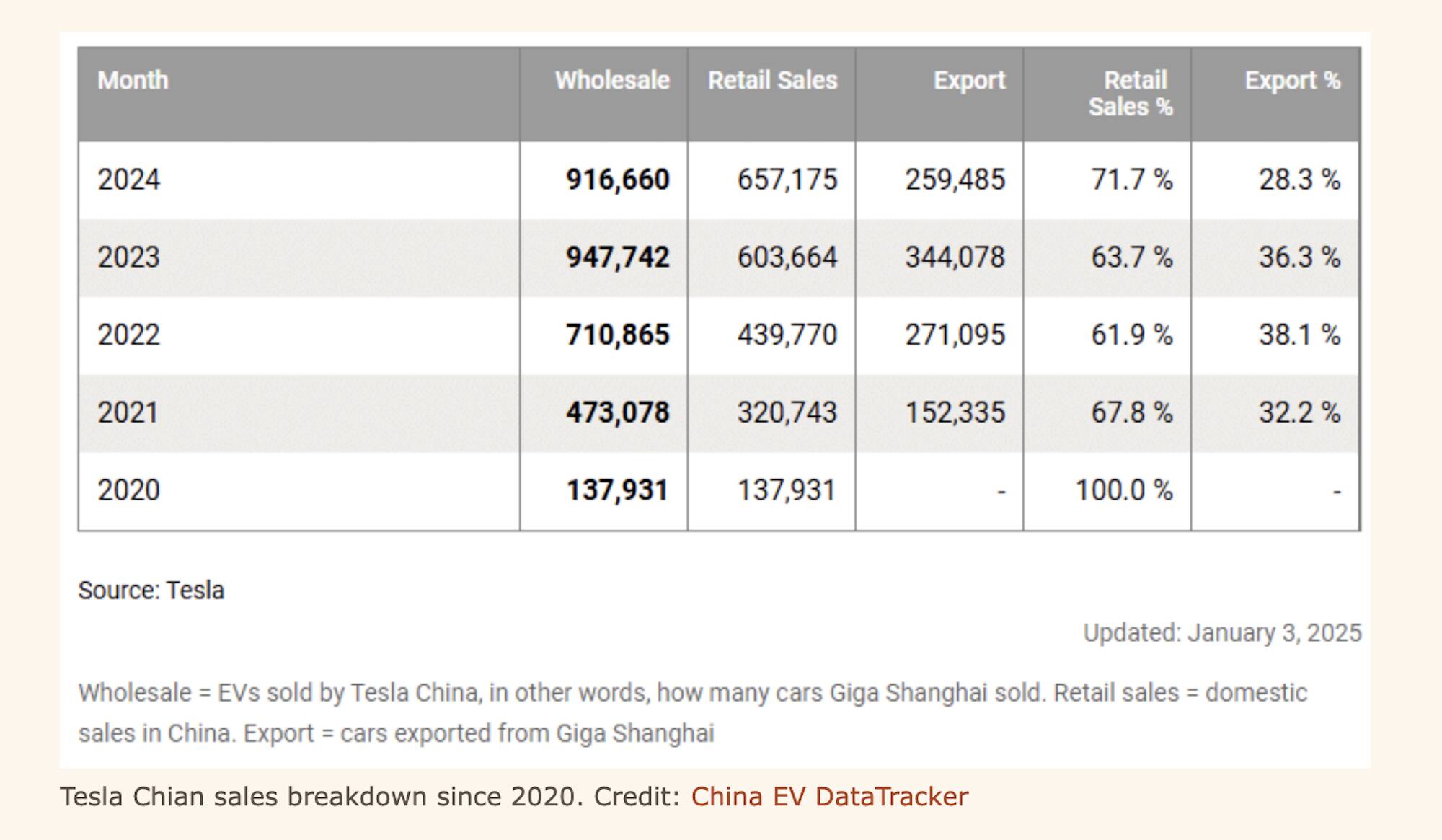Viewport: 1442px width, 840px height.
Task: Select the 2024 row label
Action: click(x=129, y=180)
